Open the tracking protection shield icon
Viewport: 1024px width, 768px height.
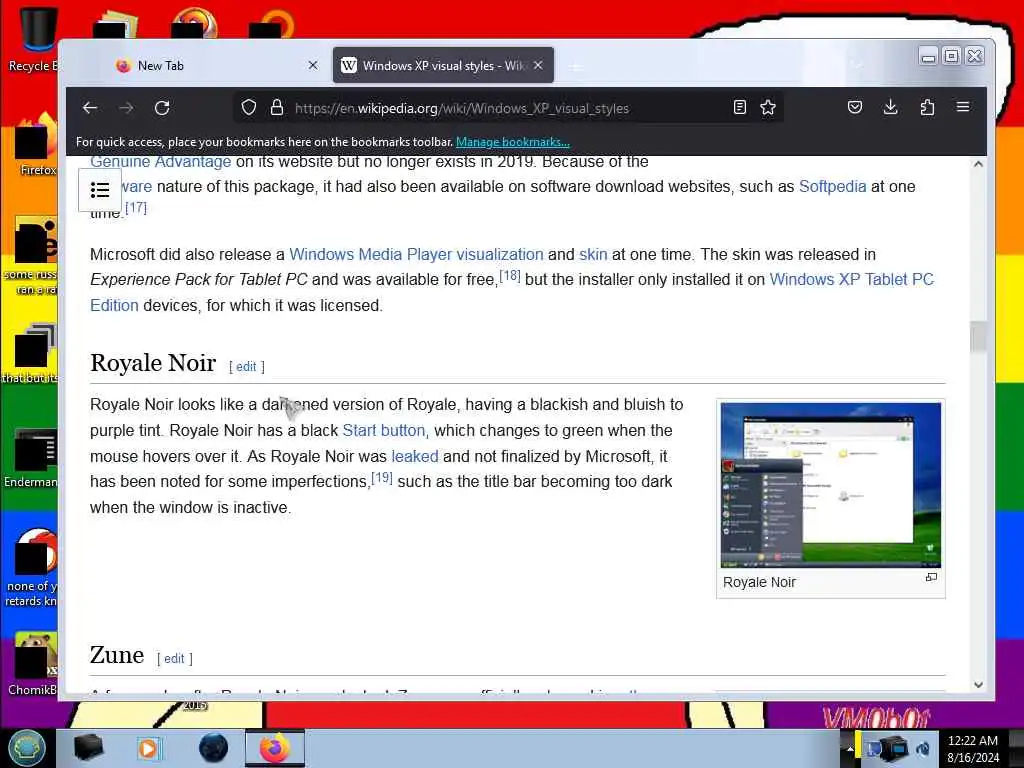pyautogui.click(x=249, y=107)
